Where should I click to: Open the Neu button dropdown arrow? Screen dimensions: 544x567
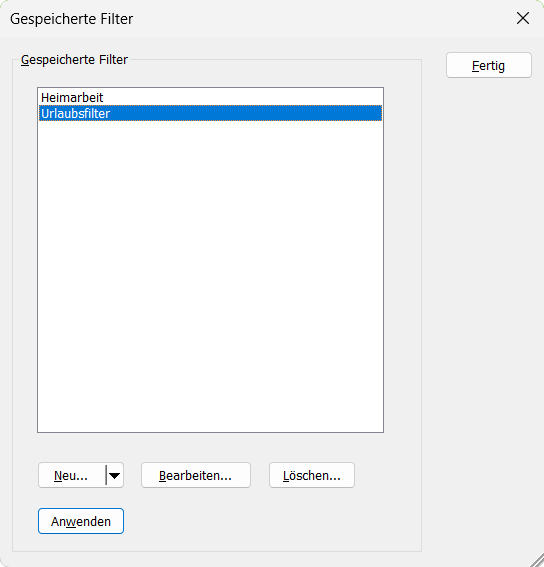pos(115,475)
